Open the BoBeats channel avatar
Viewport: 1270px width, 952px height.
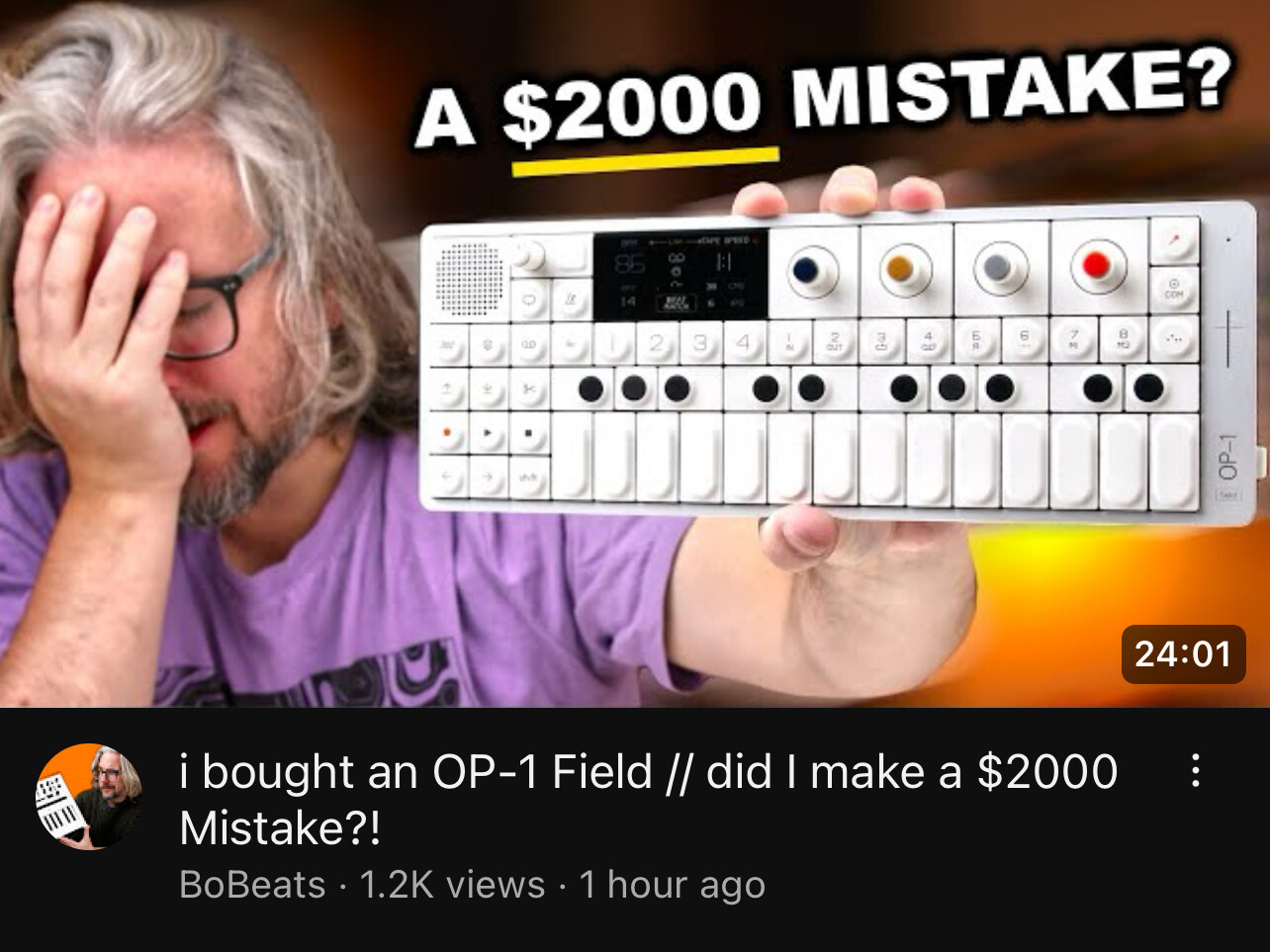[x=89, y=796]
